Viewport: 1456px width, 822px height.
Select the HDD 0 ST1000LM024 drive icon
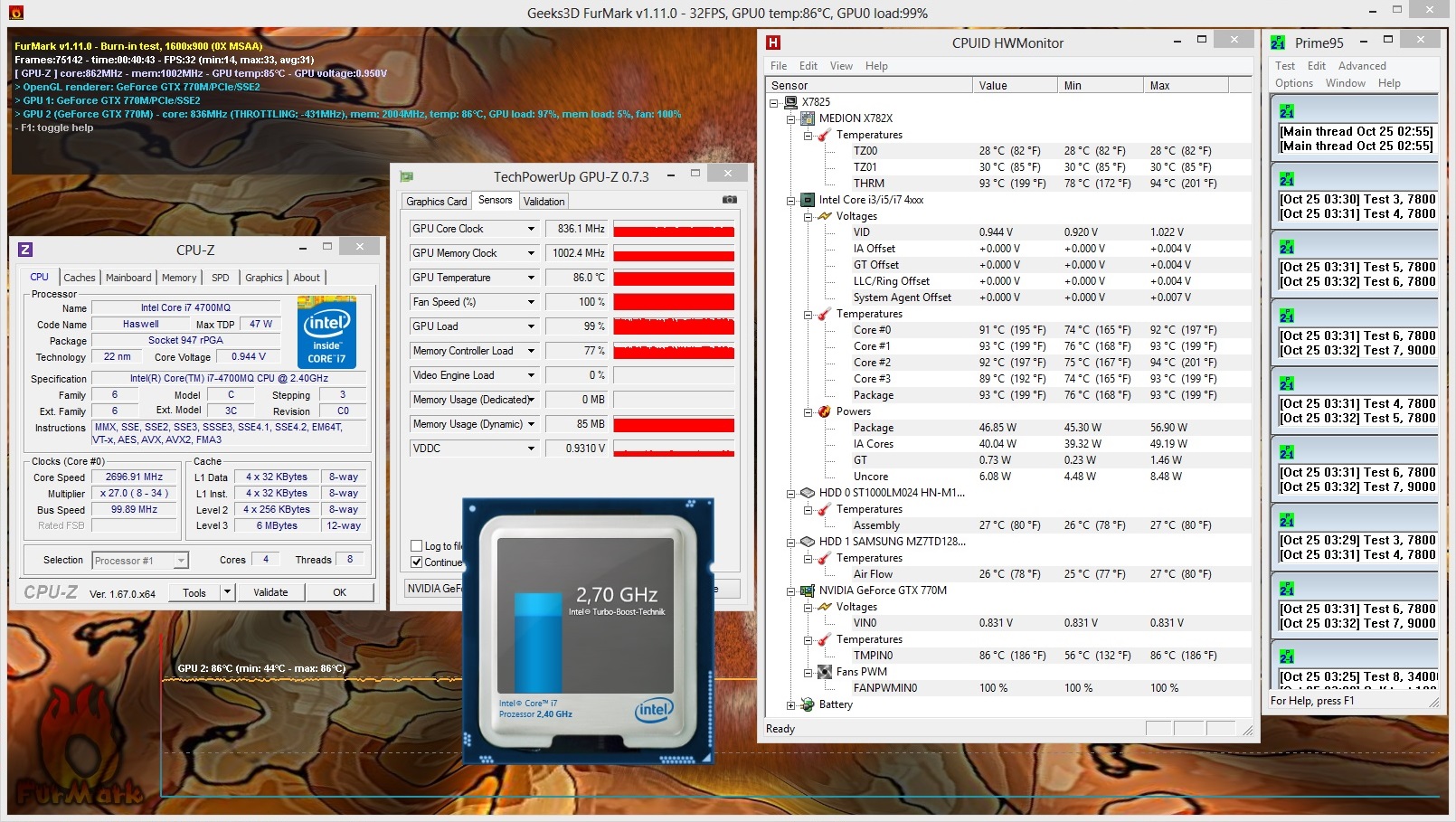[808, 493]
